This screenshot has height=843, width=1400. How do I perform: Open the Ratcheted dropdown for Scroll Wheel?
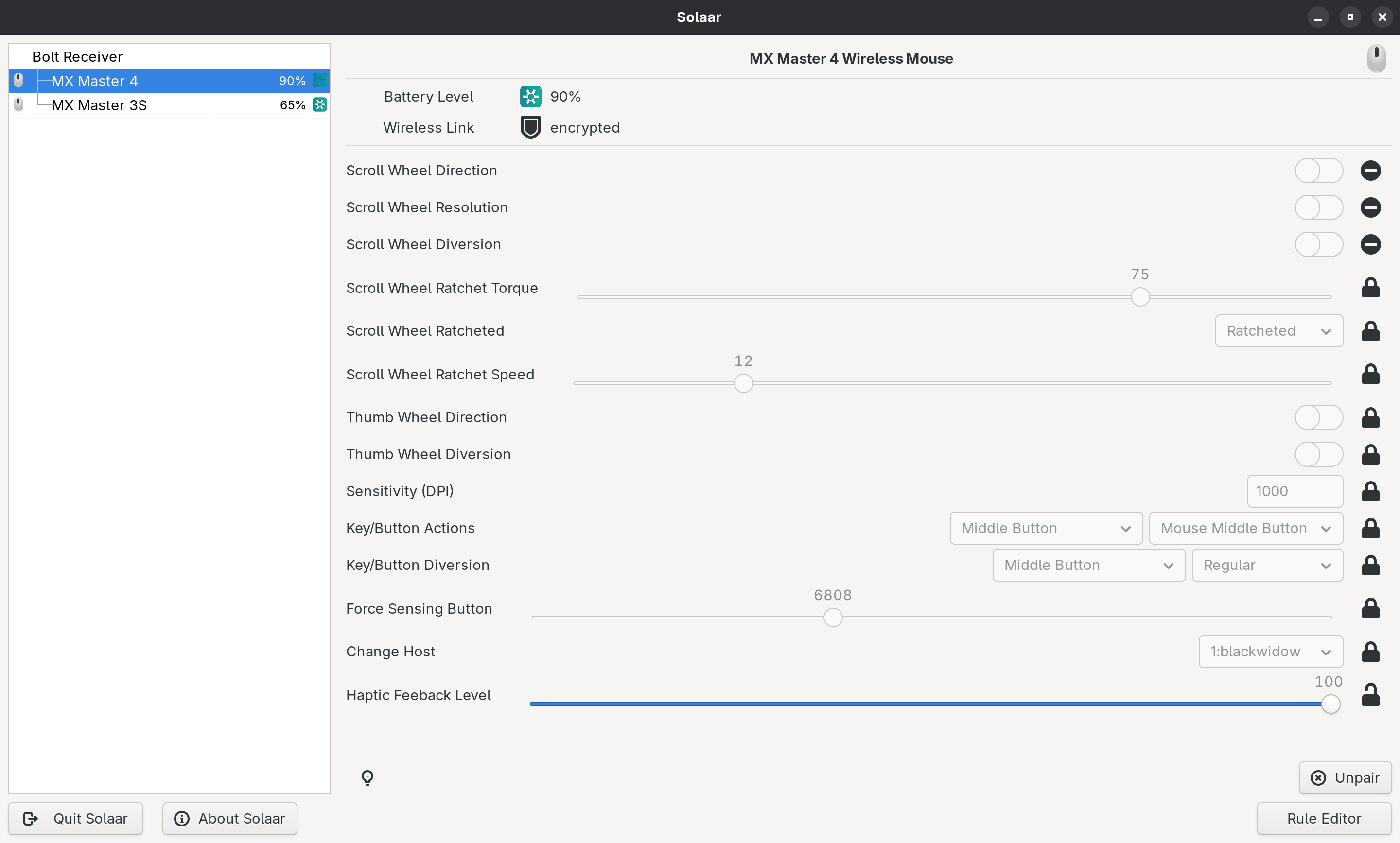1278,331
